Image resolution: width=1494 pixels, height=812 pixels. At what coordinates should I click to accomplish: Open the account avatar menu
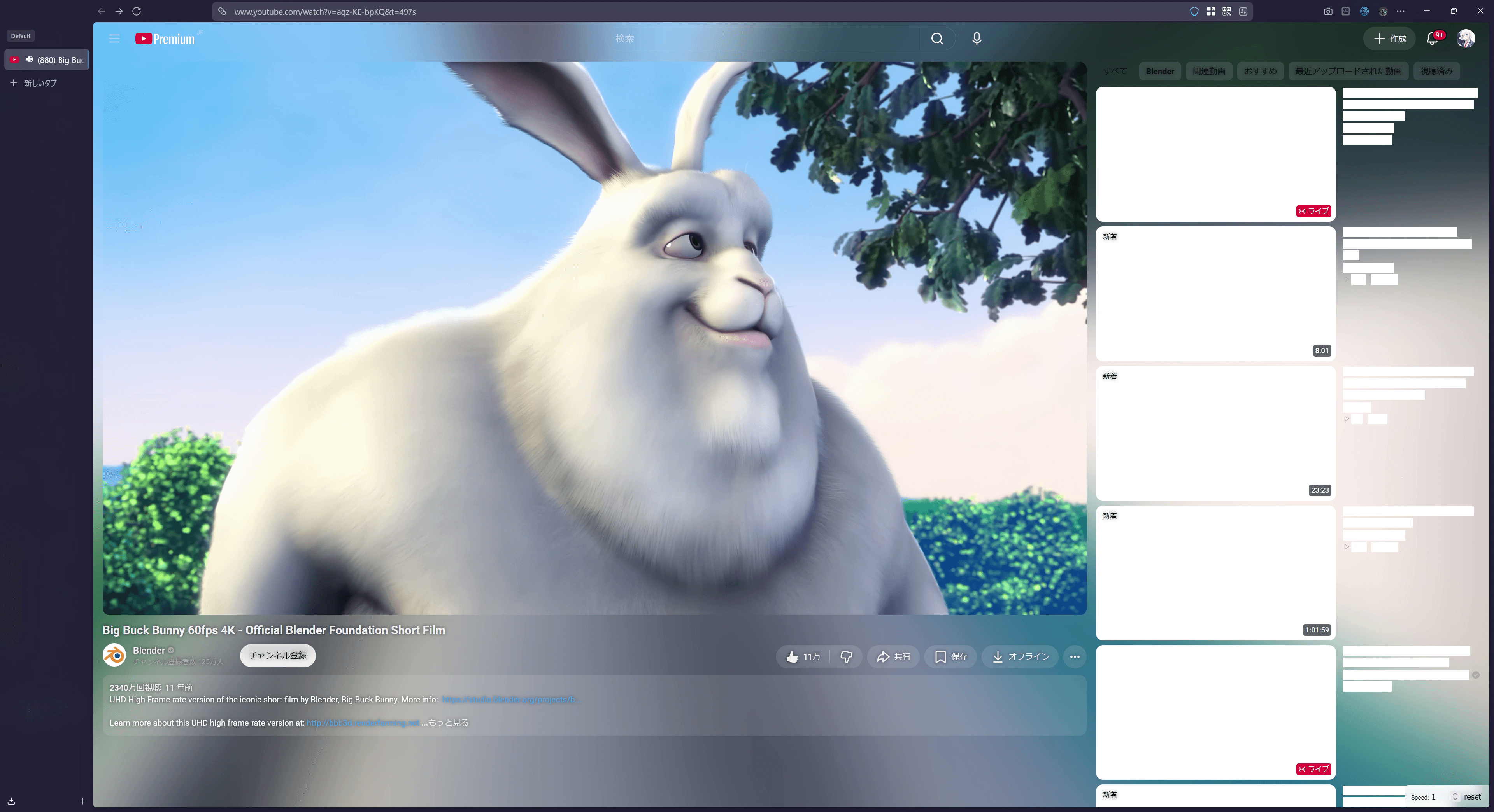click(x=1466, y=38)
